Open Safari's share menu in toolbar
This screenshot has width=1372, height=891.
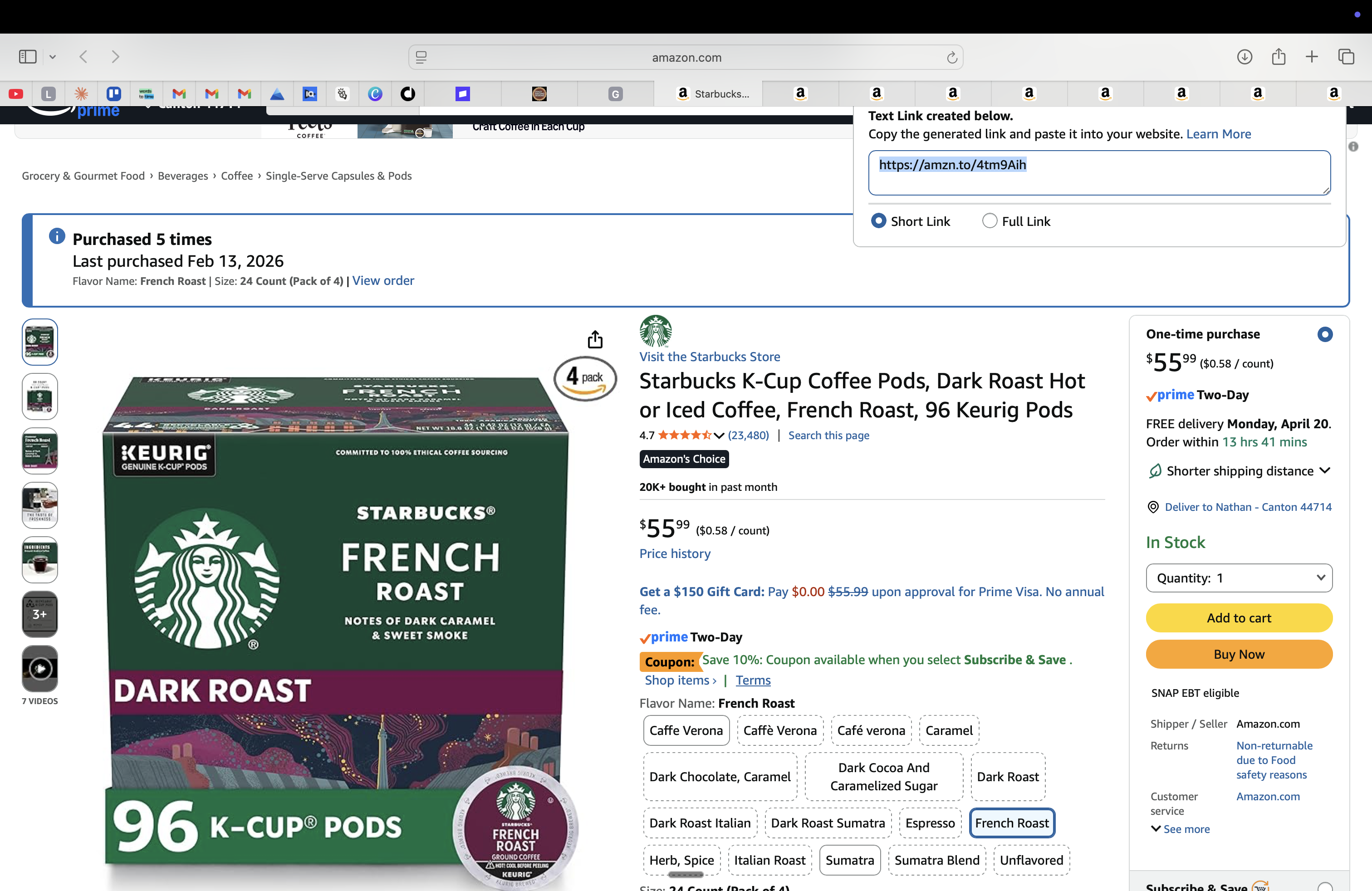tap(1279, 56)
